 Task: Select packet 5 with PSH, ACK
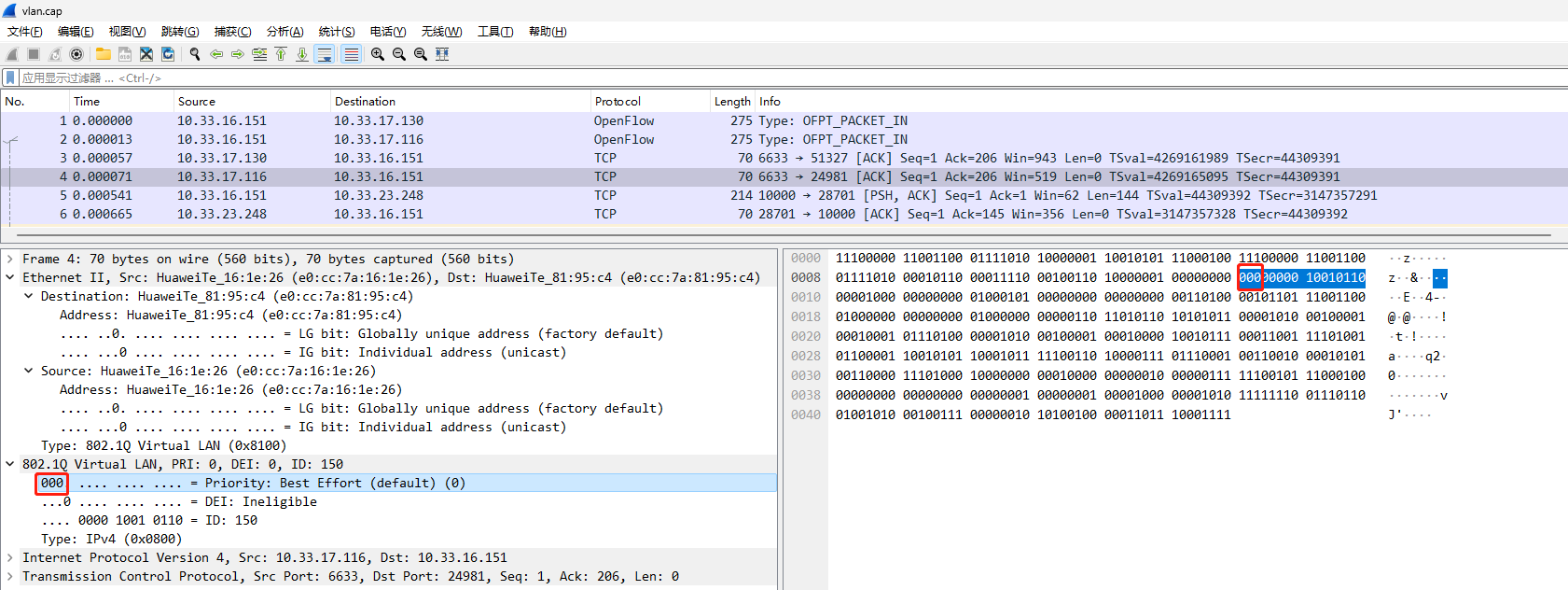[x=784, y=195]
